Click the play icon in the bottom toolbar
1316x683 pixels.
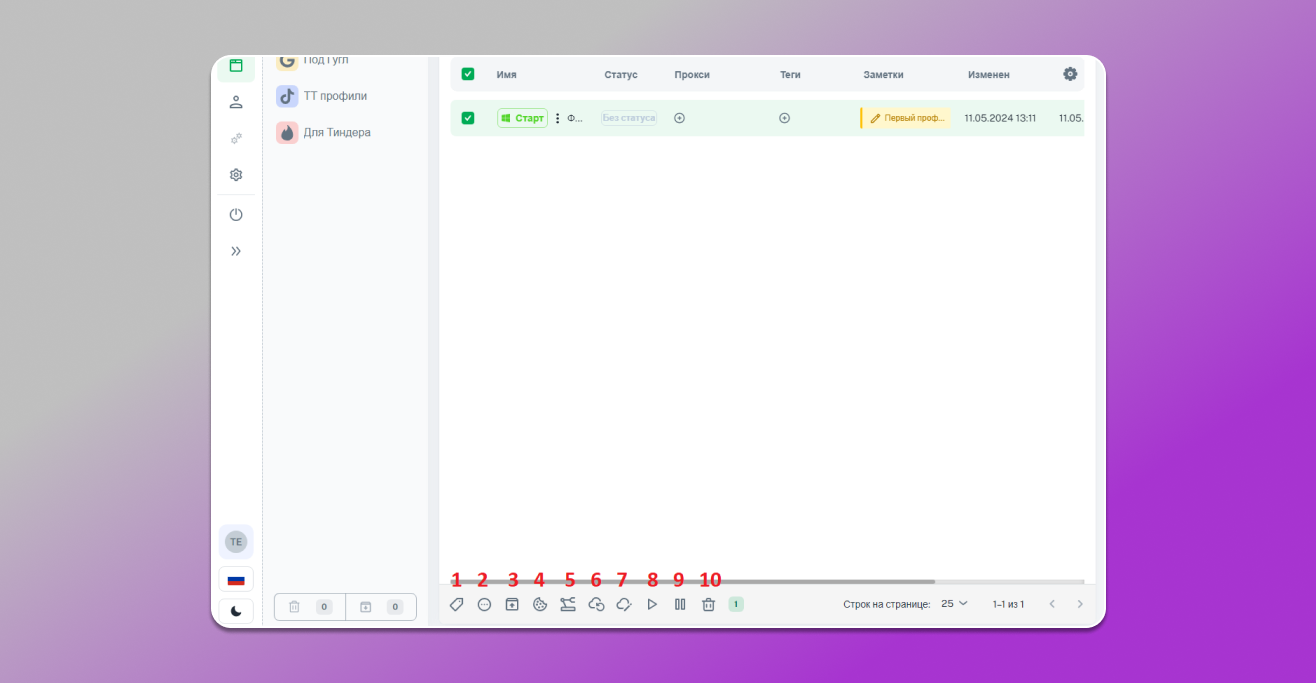point(652,604)
